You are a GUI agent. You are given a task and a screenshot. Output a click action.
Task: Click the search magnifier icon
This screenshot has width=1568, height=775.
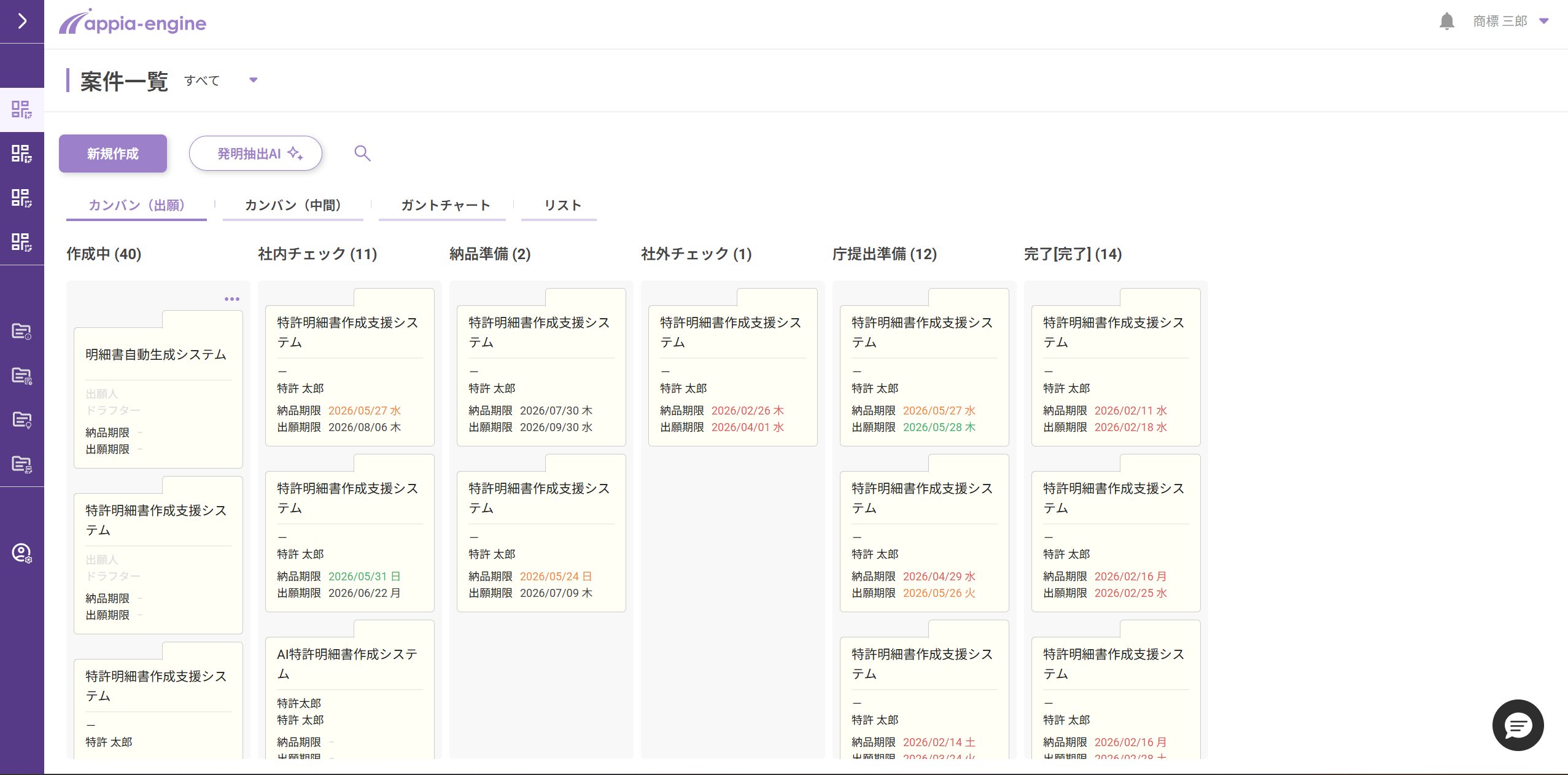pos(362,154)
